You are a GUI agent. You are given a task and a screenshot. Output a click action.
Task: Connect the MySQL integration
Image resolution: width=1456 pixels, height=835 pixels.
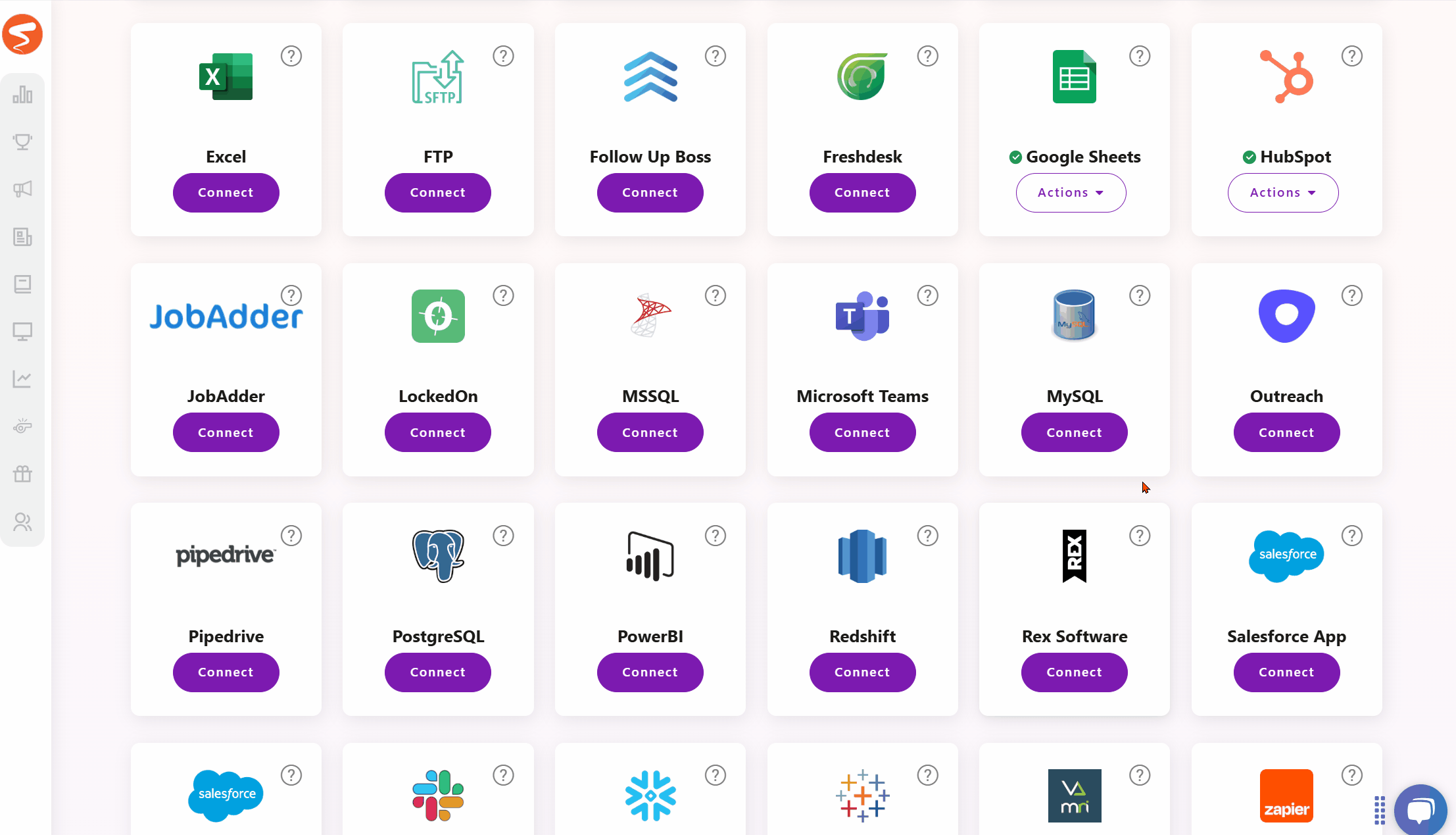click(x=1075, y=432)
